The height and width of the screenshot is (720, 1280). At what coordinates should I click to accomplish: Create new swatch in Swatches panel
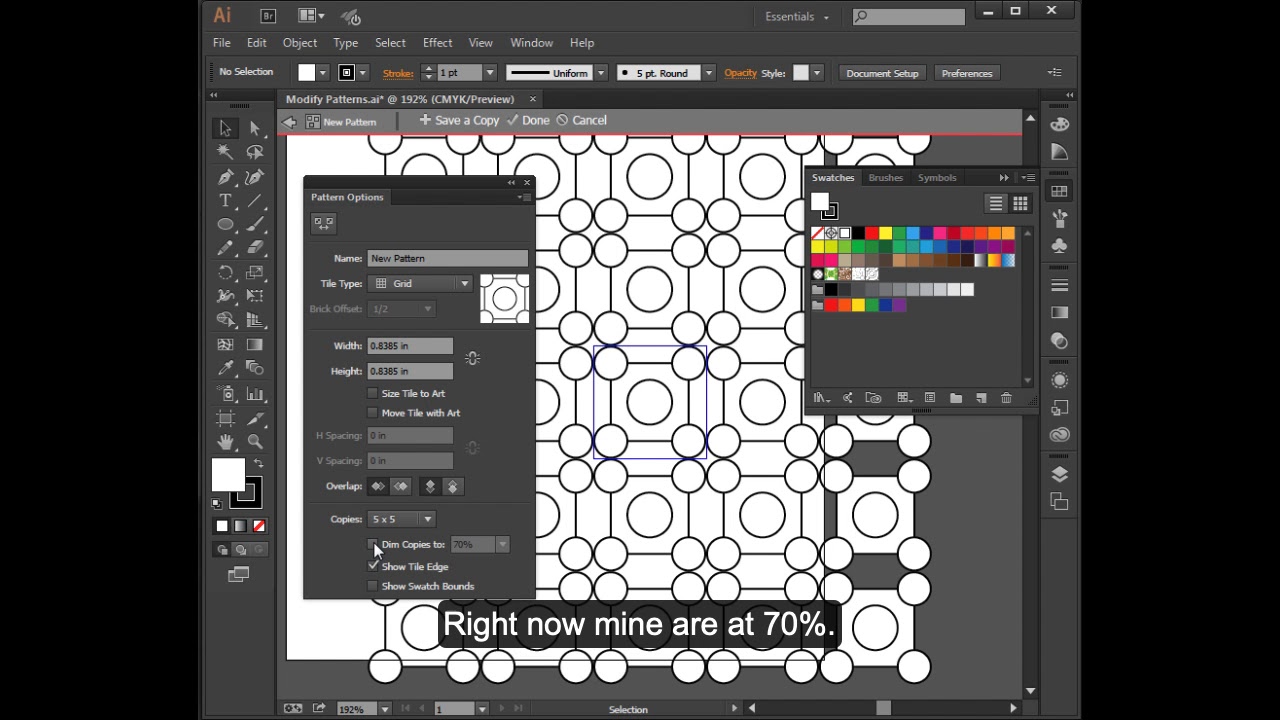(981, 398)
